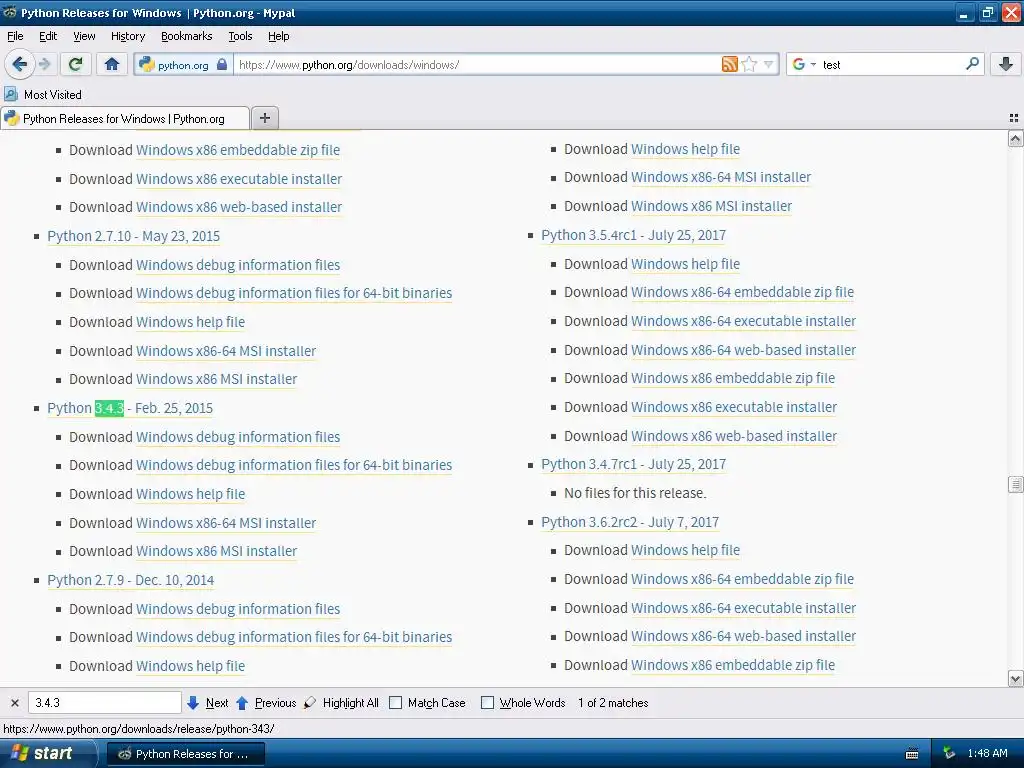Open the Edit menu
Image resolution: width=1024 pixels, height=768 pixels.
coord(48,36)
